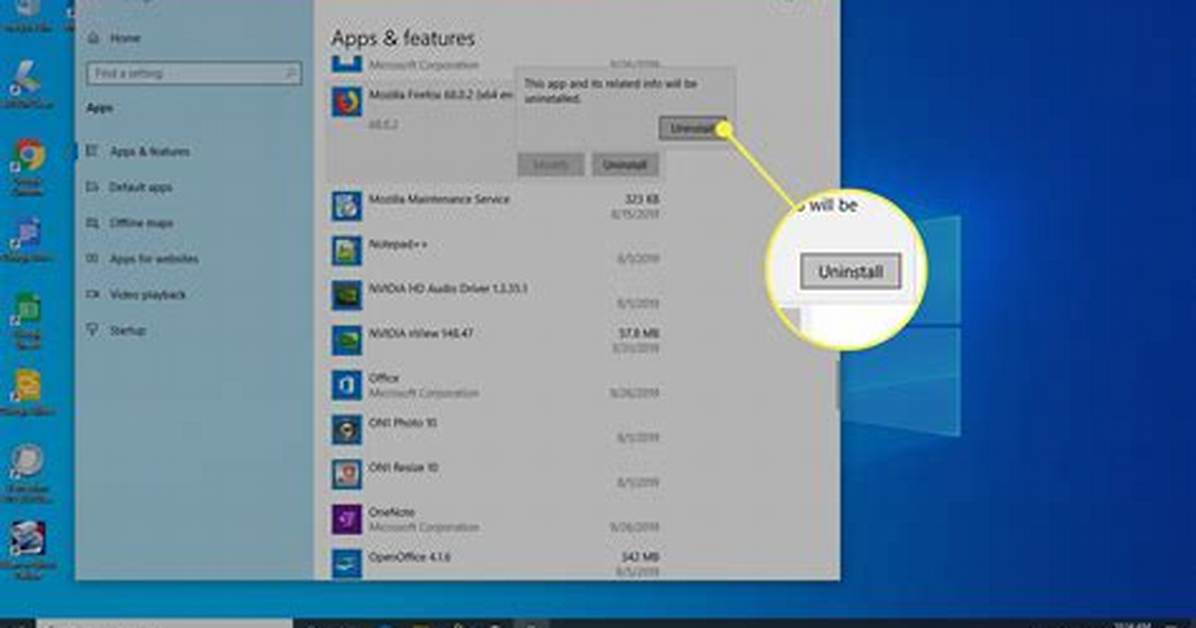1196x628 pixels.
Task: Click the OpenOffice 4.1.6 icon
Action: pyautogui.click(x=346, y=564)
